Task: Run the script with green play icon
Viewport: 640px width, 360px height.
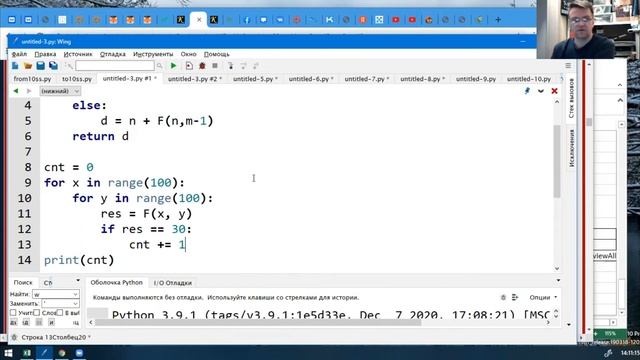Action: (x=173, y=66)
